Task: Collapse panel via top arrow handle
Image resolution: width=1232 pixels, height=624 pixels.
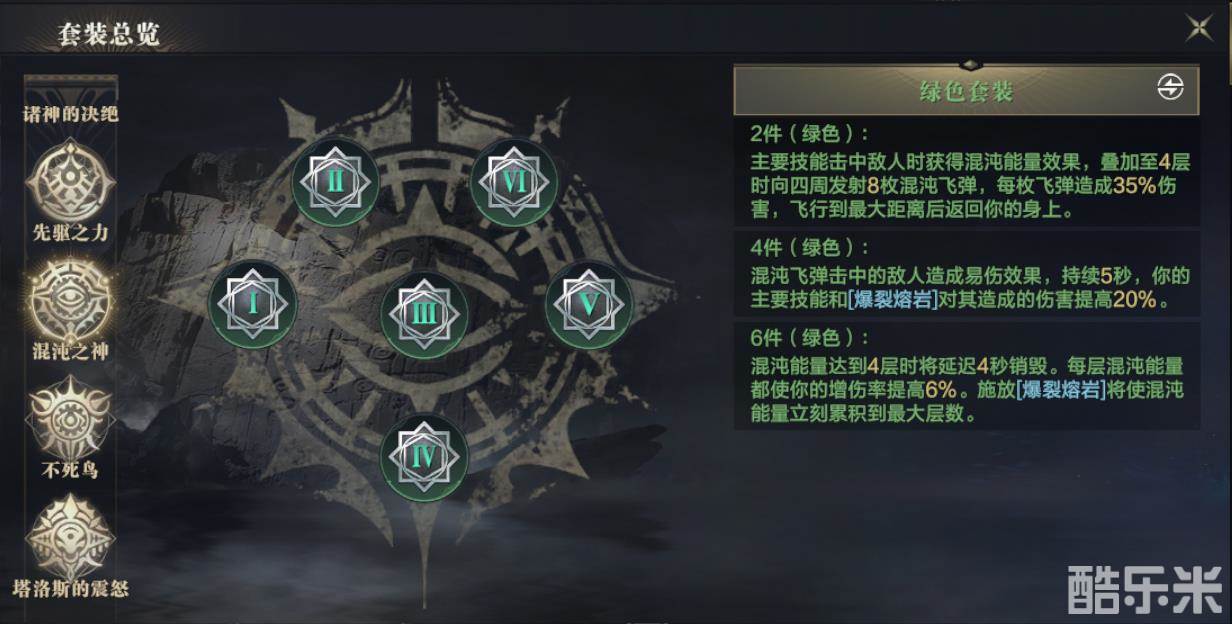Action: pos(966,64)
